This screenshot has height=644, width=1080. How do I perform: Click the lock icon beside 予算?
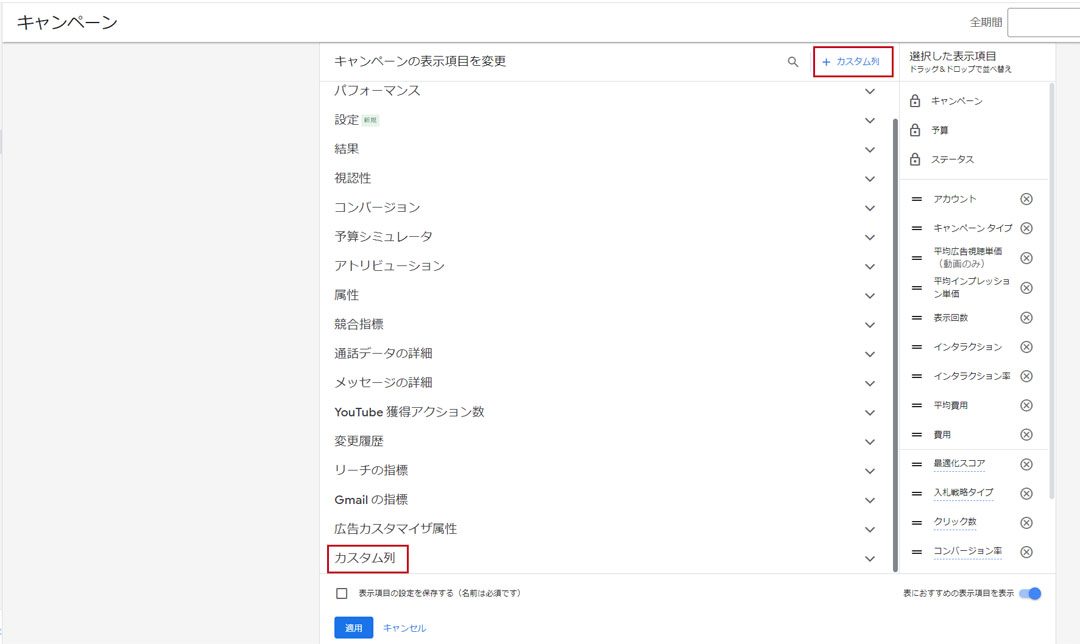point(917,129)
